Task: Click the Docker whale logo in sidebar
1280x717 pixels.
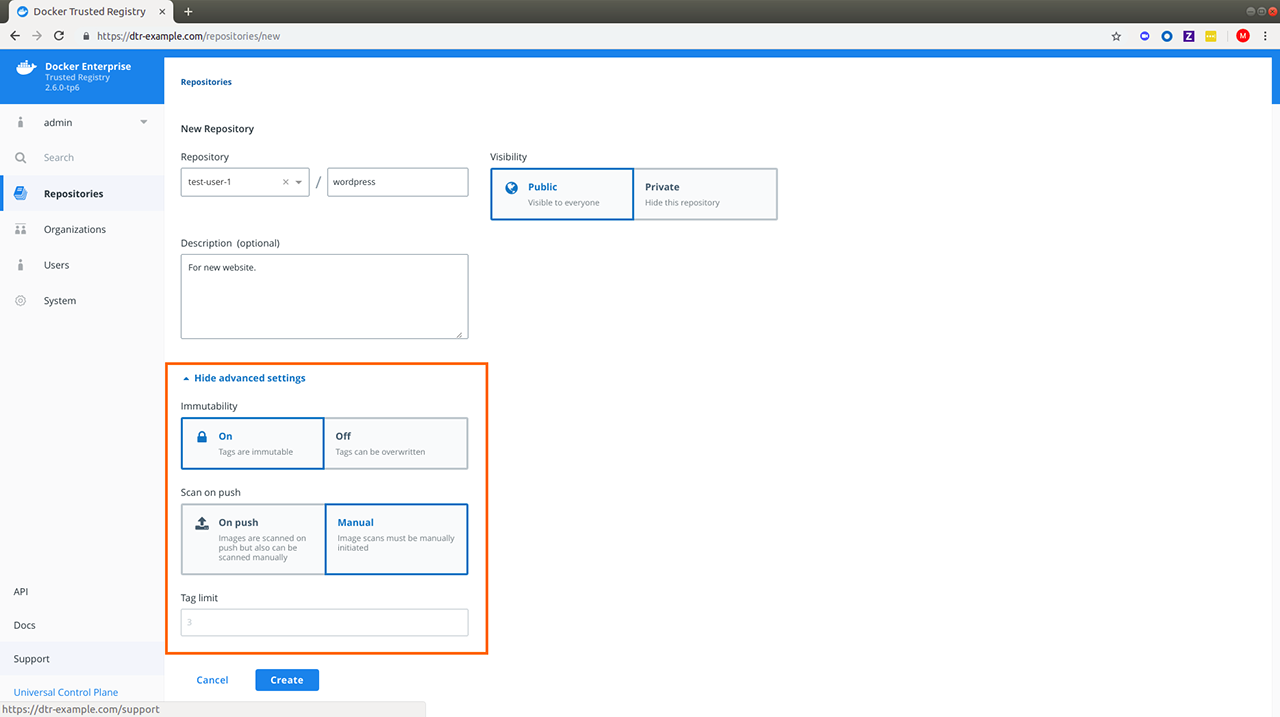Action: tap(26, 69)
